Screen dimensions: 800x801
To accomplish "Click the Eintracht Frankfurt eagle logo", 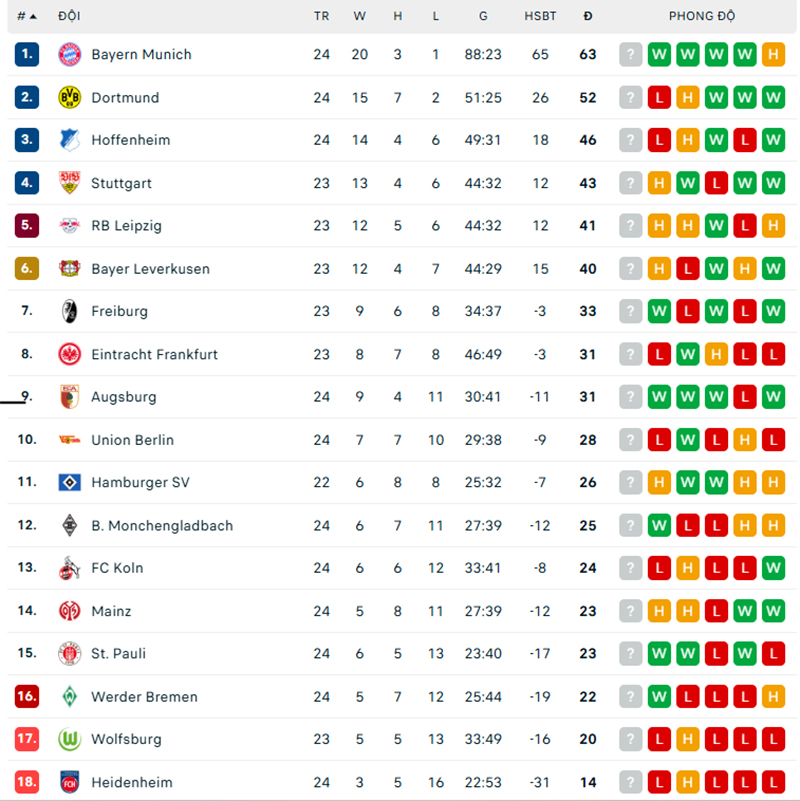I will click(x=69, y=354).
